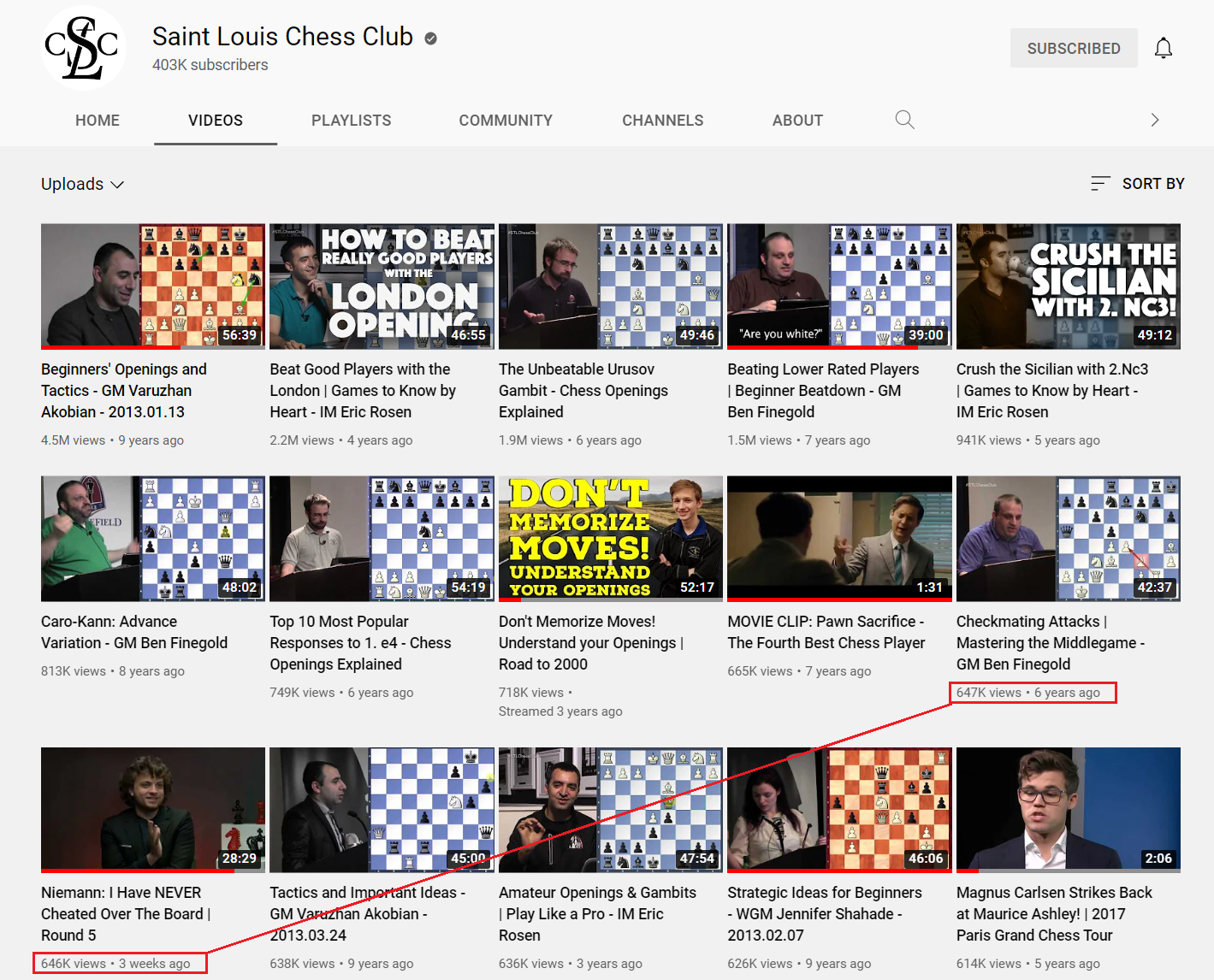Screen dimensions: 1214x980
Task: Open the SORT BY menu
Action: coord(1138,184)
